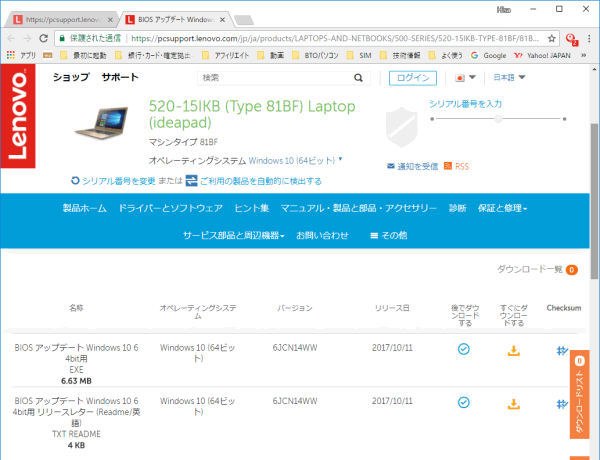Click the 通知を受信 link
This screenshot has width=600, height=460.
coord(417,166)
